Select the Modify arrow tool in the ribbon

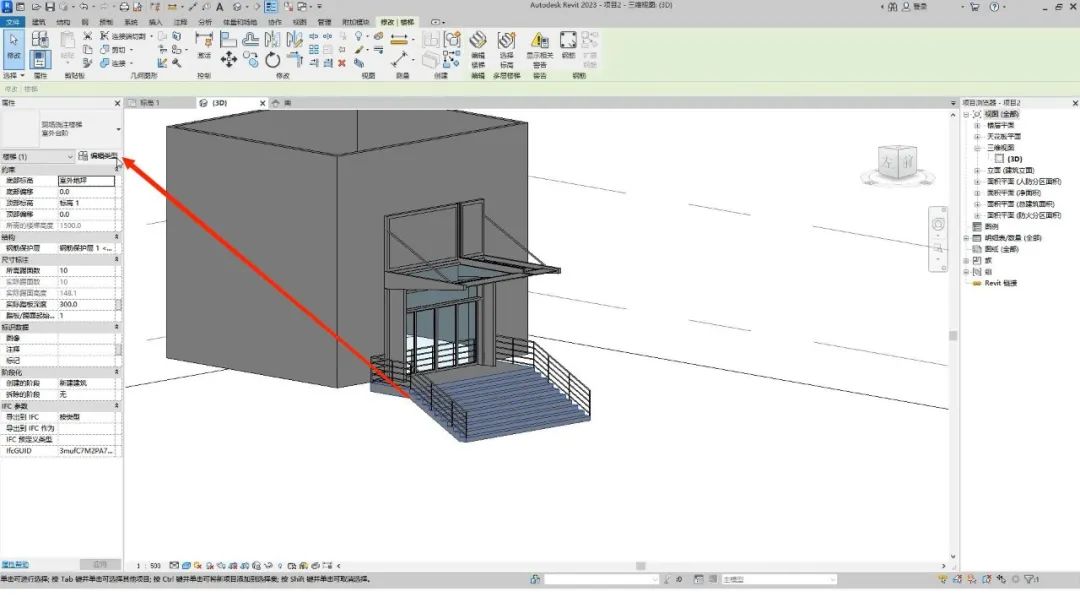(14, 48)
